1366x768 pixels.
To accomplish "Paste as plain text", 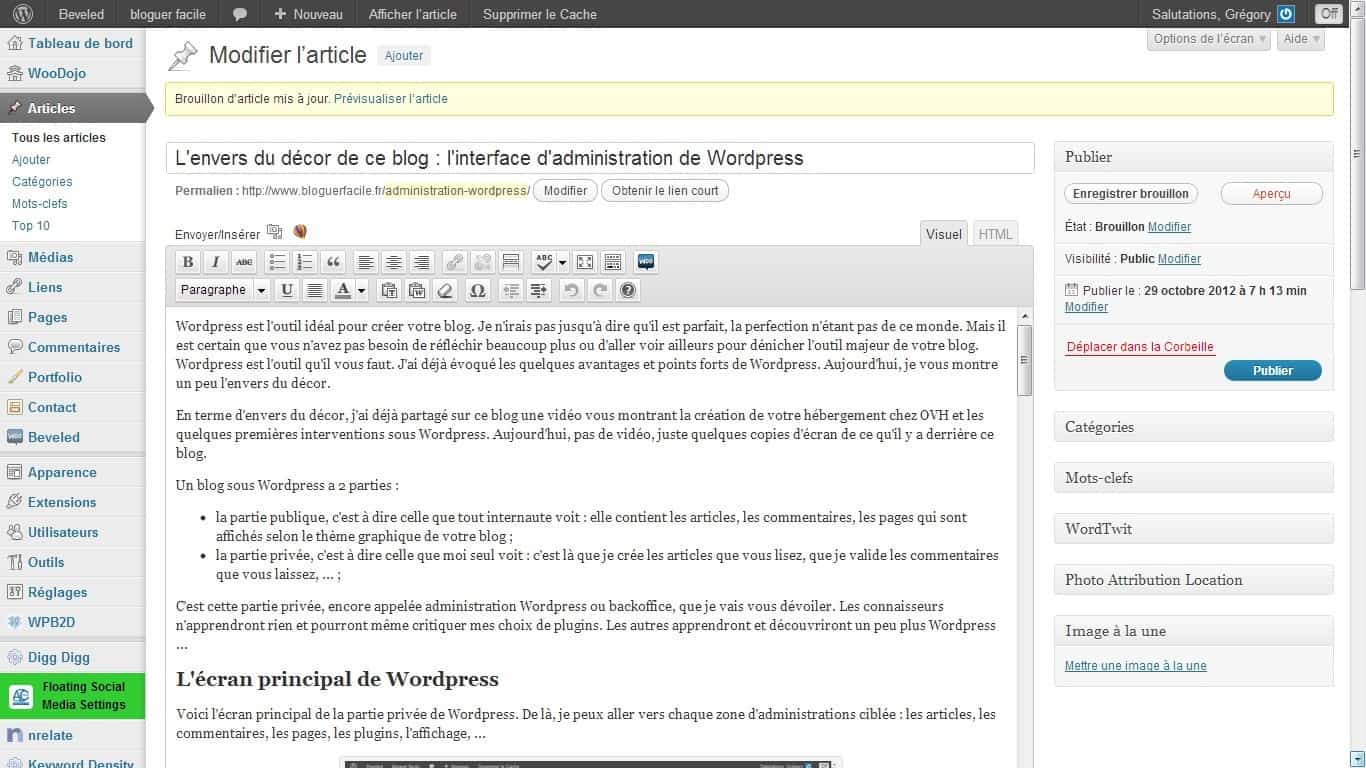I will pyautogui.click(x=389, y=290).
